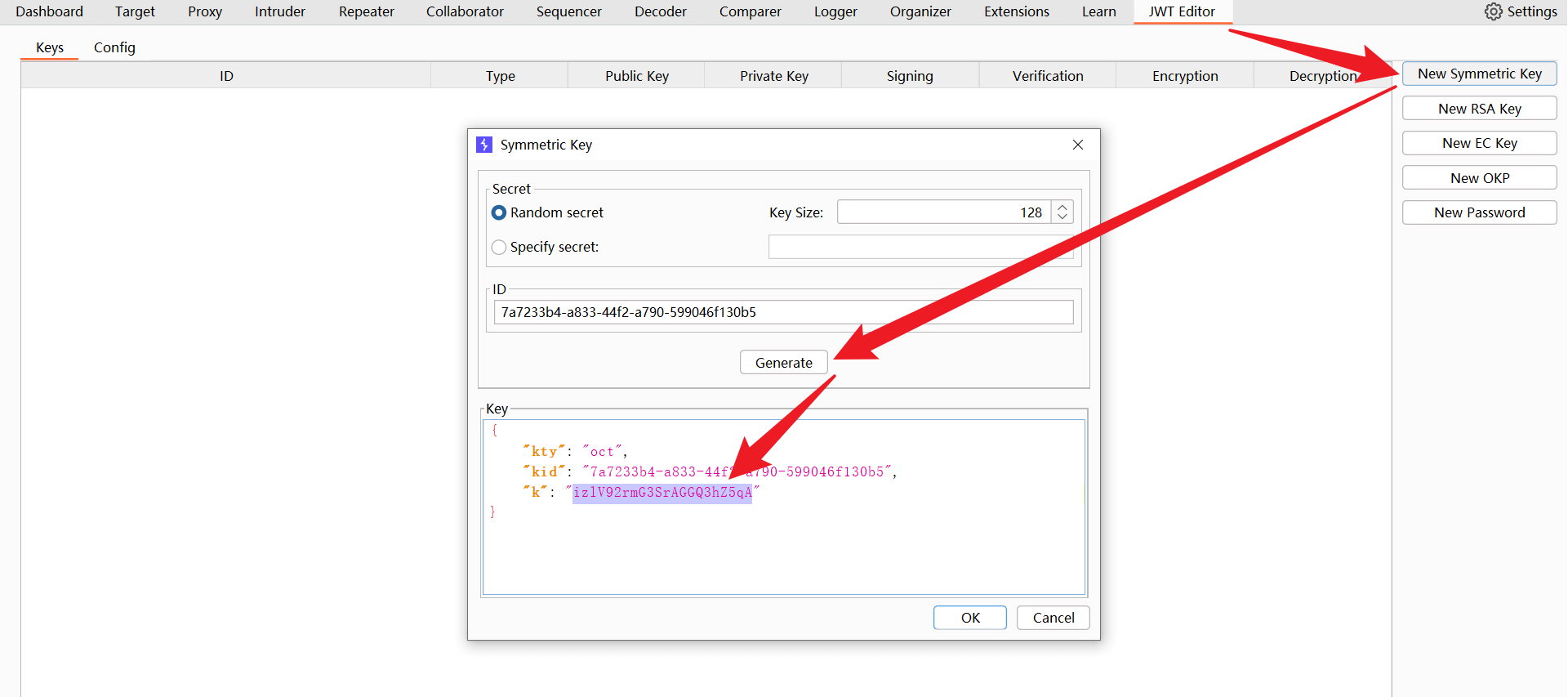Image resolution: width=1568 pixels, height=697 pixels.
Task: Cancel the Symmetric Key dialog
Action: pyautogui.click(x=1053, y=618)
